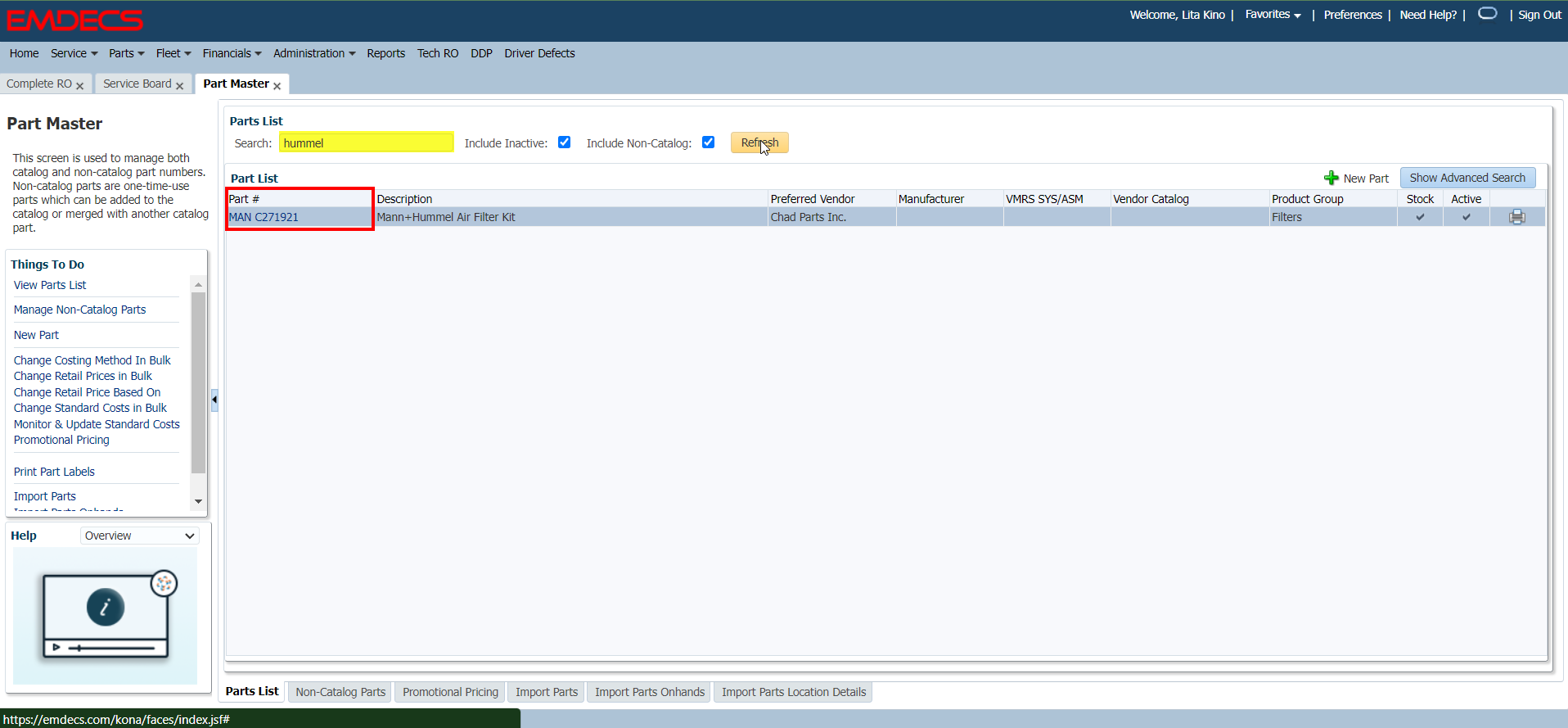This screenshot has width=1568, height=728.
Task: Click scrollbar down arrow in Things To Do
Action: coord(198,501)
